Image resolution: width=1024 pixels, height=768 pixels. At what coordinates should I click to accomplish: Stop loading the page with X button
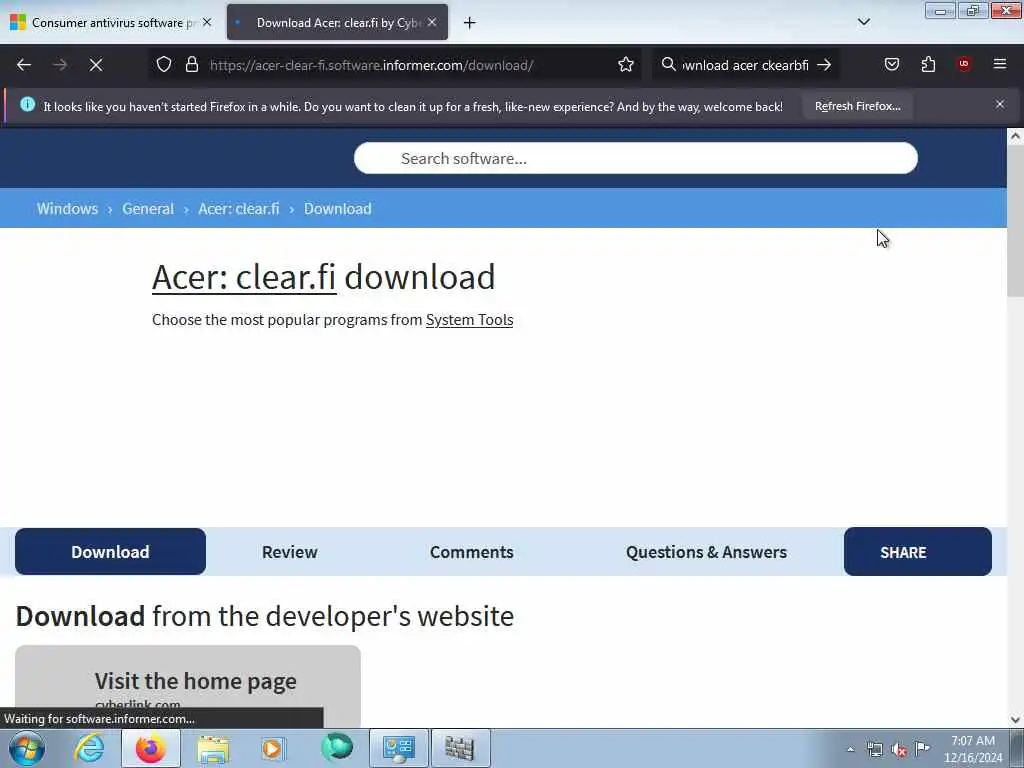(x=96, y=65)
